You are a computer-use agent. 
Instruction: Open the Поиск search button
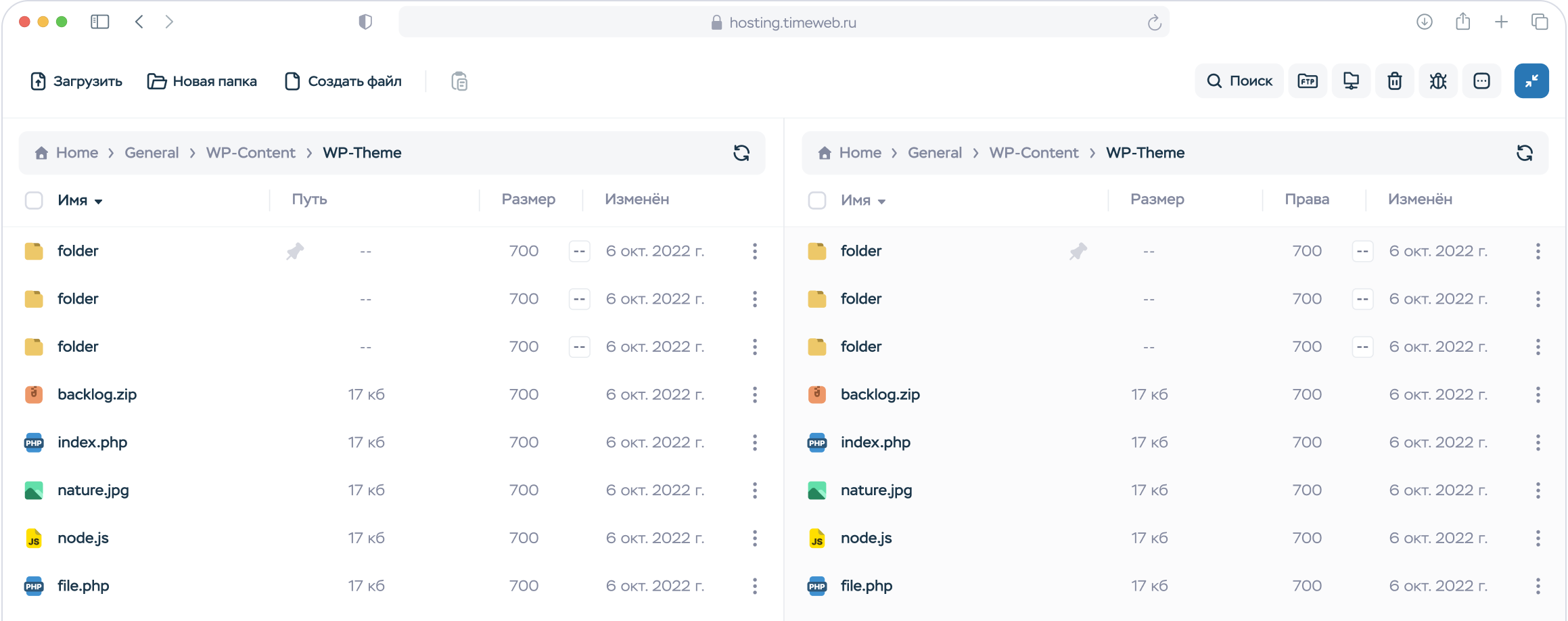(1239, 81)
